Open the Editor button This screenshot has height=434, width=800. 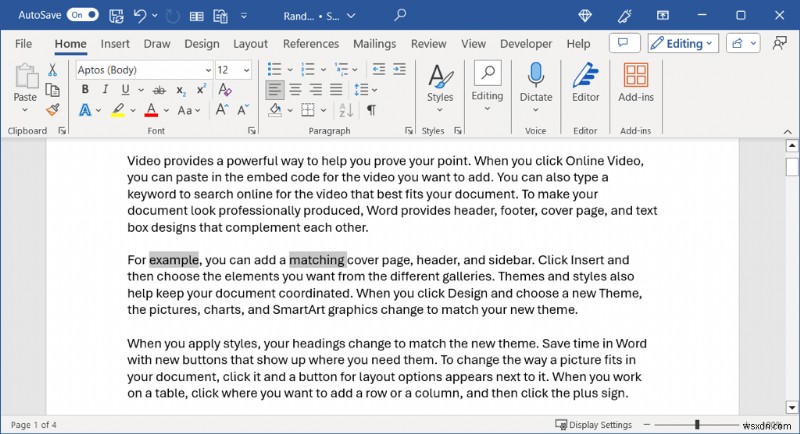[x=585, y=83]
